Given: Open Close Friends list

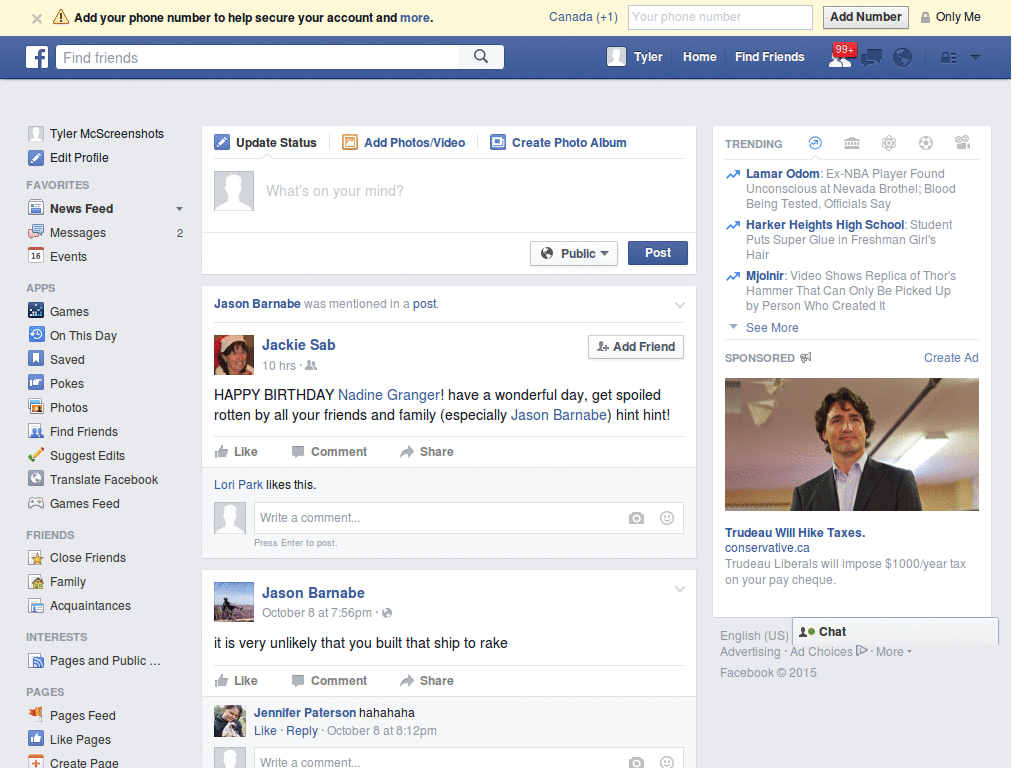Looking at the screenshot, I should (x=77, y=558).
